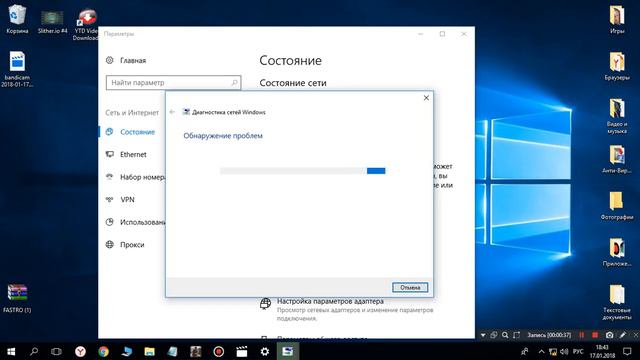Take a screenshot with Bandicam camera icon
The image size is (640, 360).
tap(609, 335)
